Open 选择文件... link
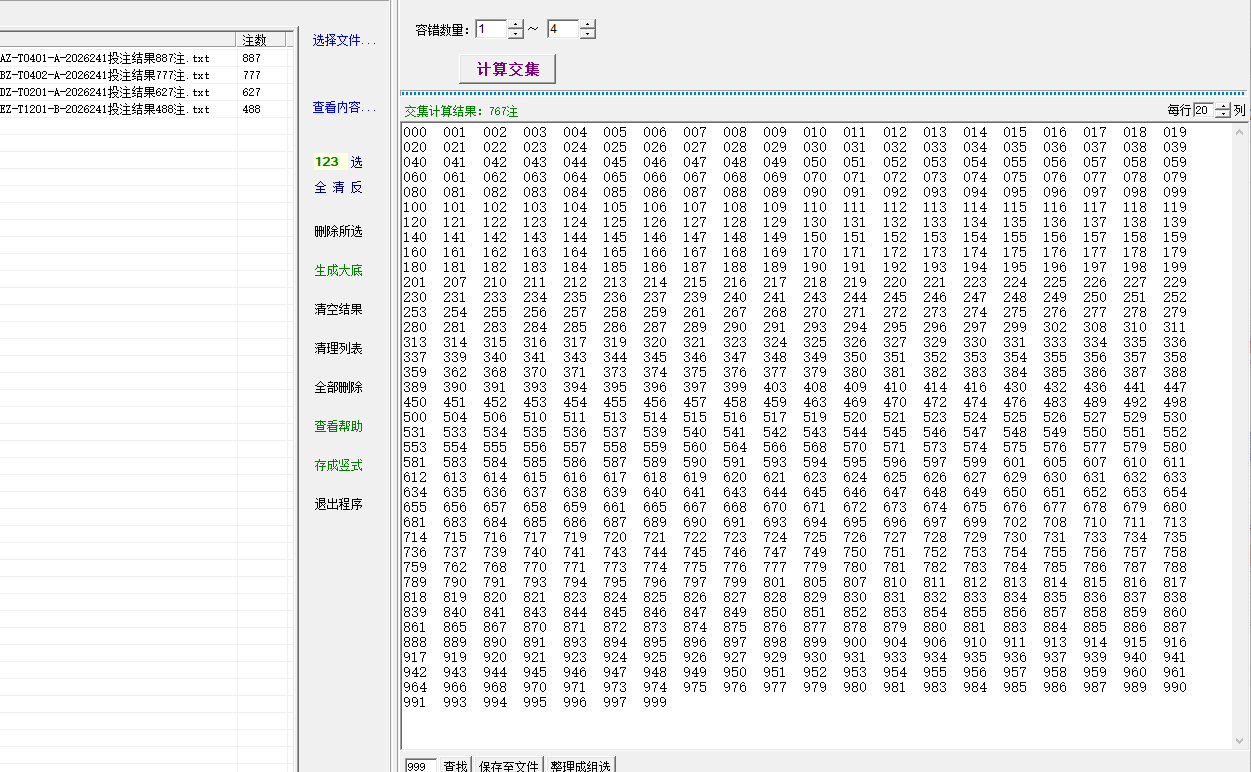Viewport: 1251px width, 772px height. (344, 40)
